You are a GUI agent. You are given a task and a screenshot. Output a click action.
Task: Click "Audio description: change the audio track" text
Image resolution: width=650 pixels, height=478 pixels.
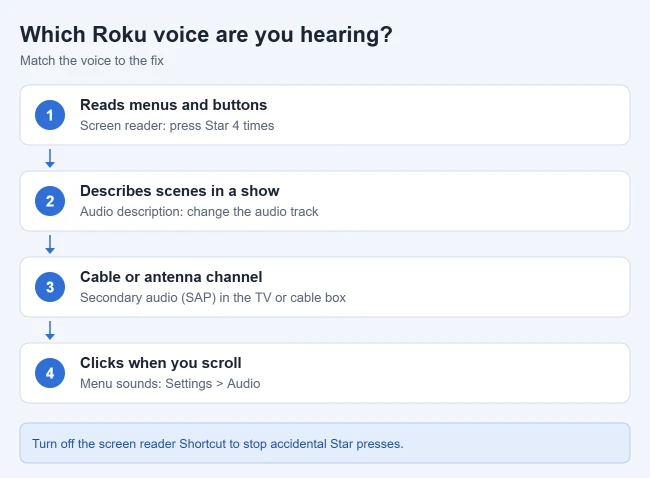pos(199,211)
